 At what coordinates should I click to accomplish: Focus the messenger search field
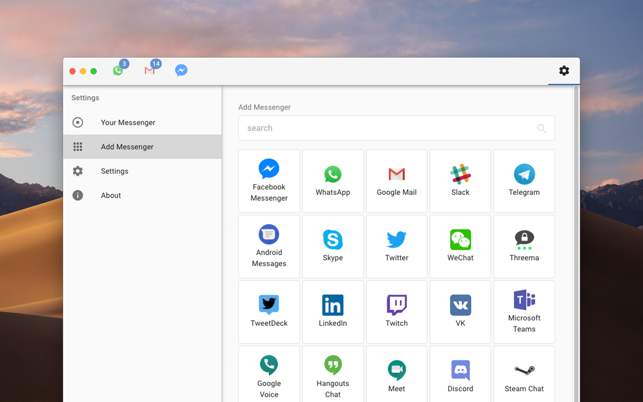point(396,128)
